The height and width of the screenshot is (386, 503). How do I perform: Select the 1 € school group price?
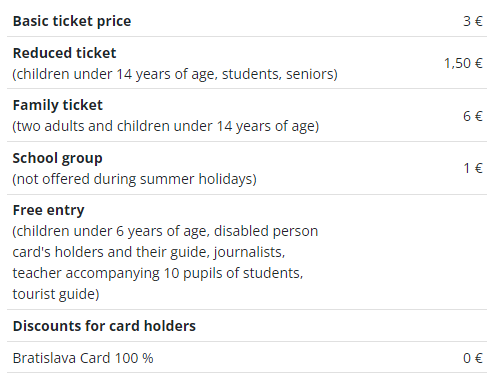[473, 168]
